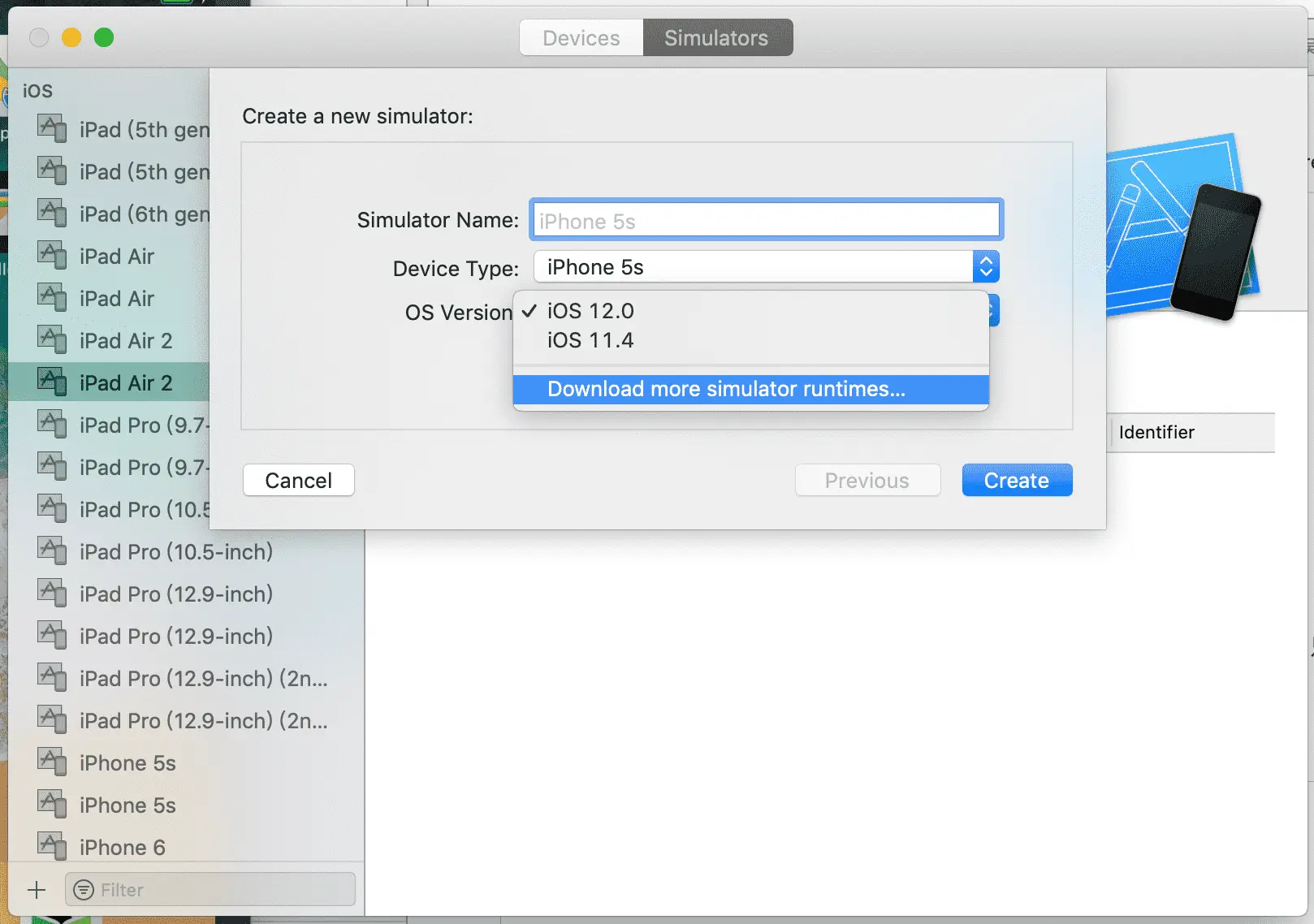Screen dimensions: 1314x924
Task: Select the iPad (6th gen simulator row
Action: click(x=109, y=214)
